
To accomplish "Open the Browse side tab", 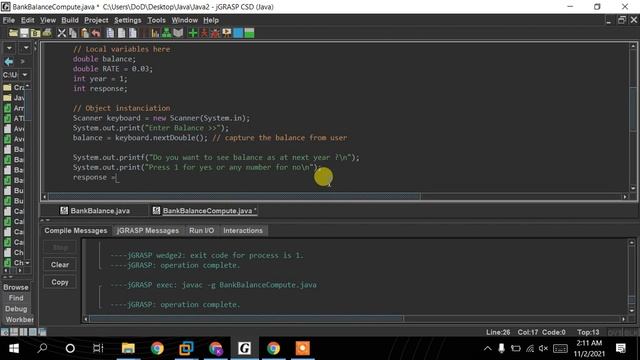I will click(x=16, y=287).
